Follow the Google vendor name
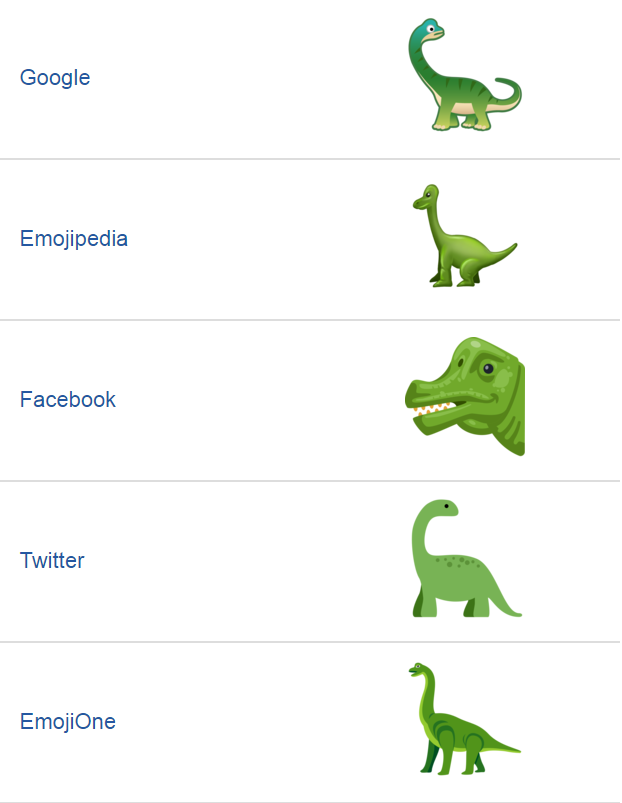The image size is (622, 803). (55, 78)
